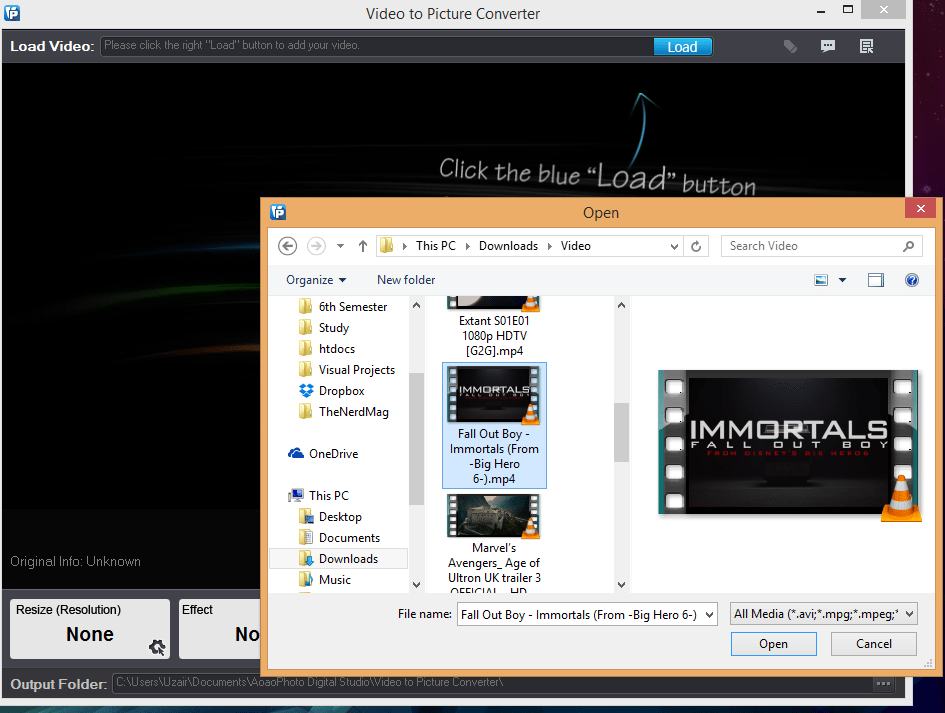Open the file dialog Help icon
This screenshot has width=945, height=713.
(x=911, y=280)
